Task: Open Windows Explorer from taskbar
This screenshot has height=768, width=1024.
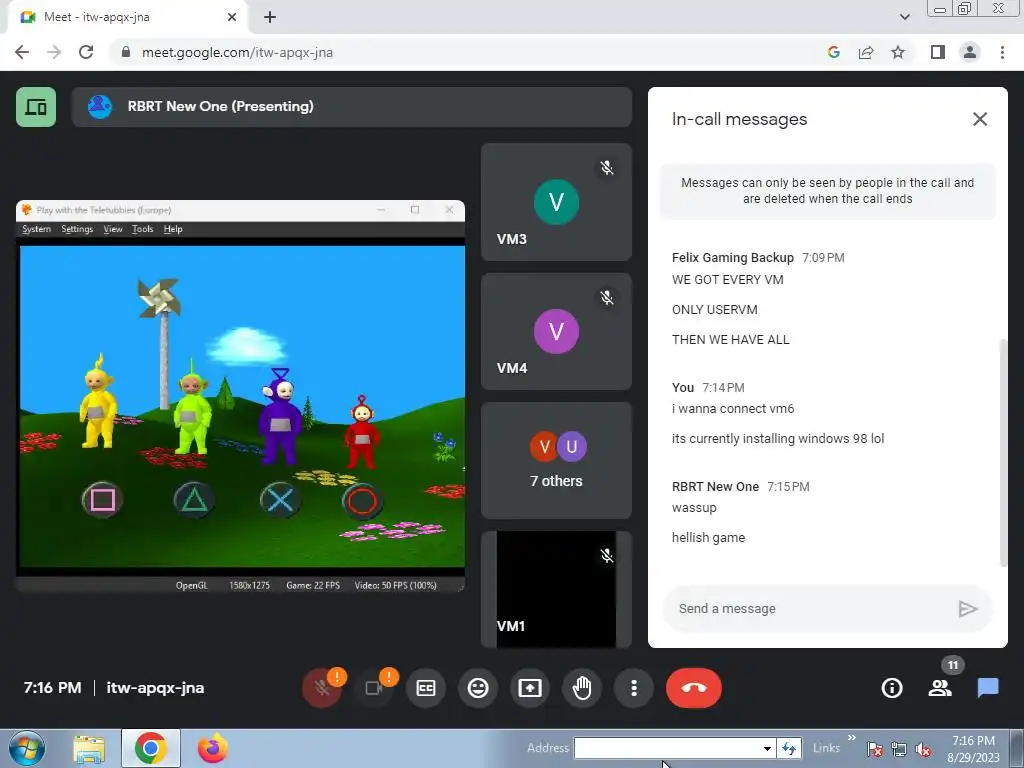Action: point(89,749)
